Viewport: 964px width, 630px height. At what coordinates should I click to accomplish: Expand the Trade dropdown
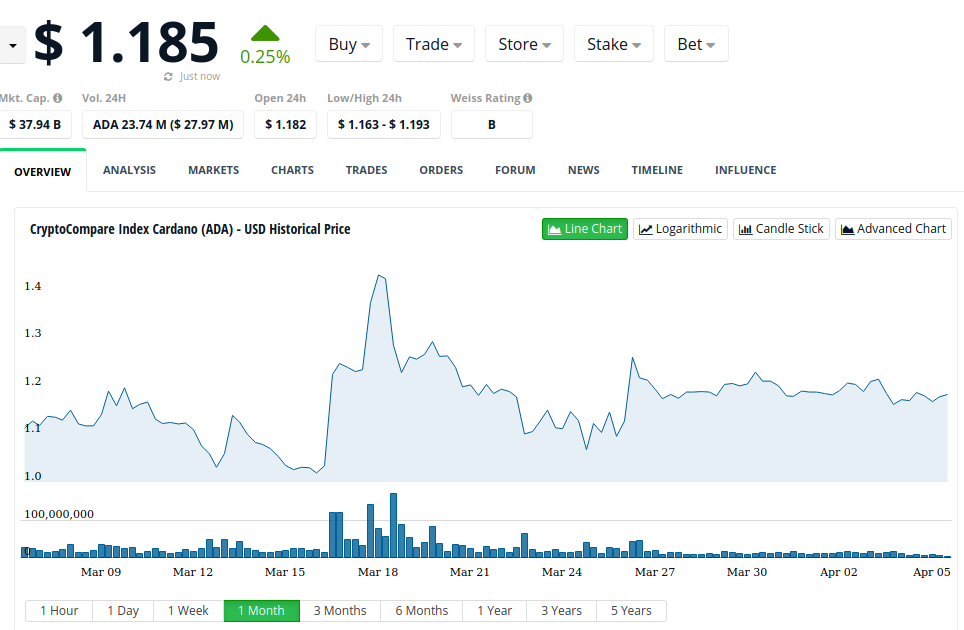click(x=434, y=44)
